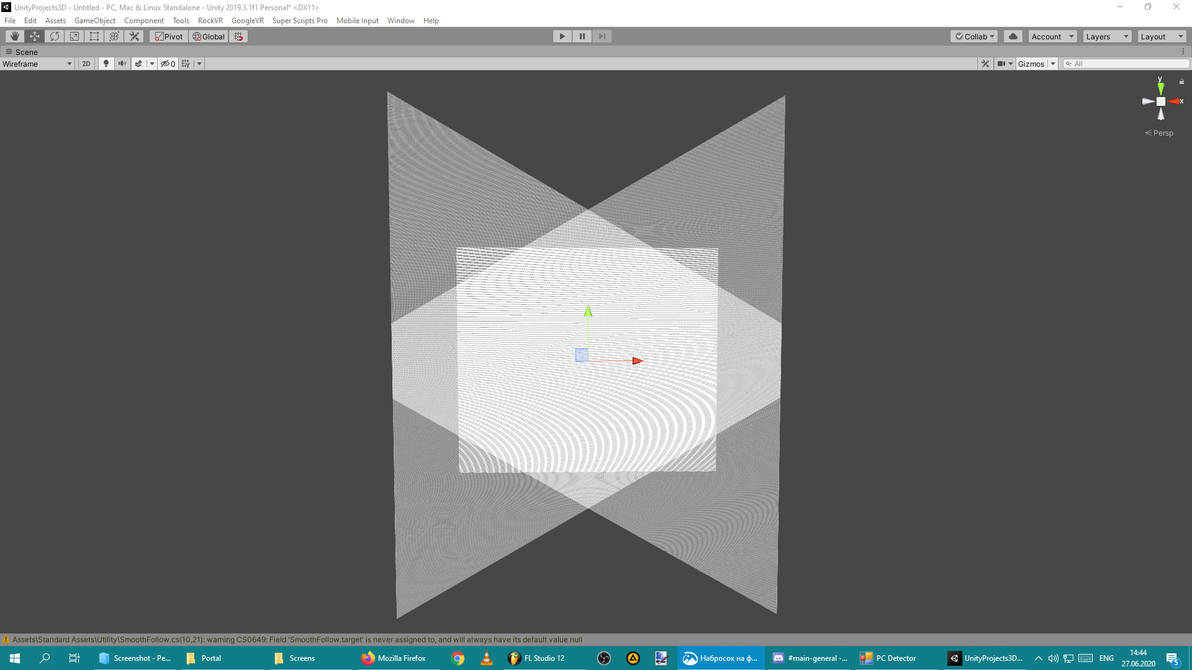This screenshot has height=670, width=1192.
Task: Activate the Hand pan tool
Action: pyautogui.click(x=14, y=36)
